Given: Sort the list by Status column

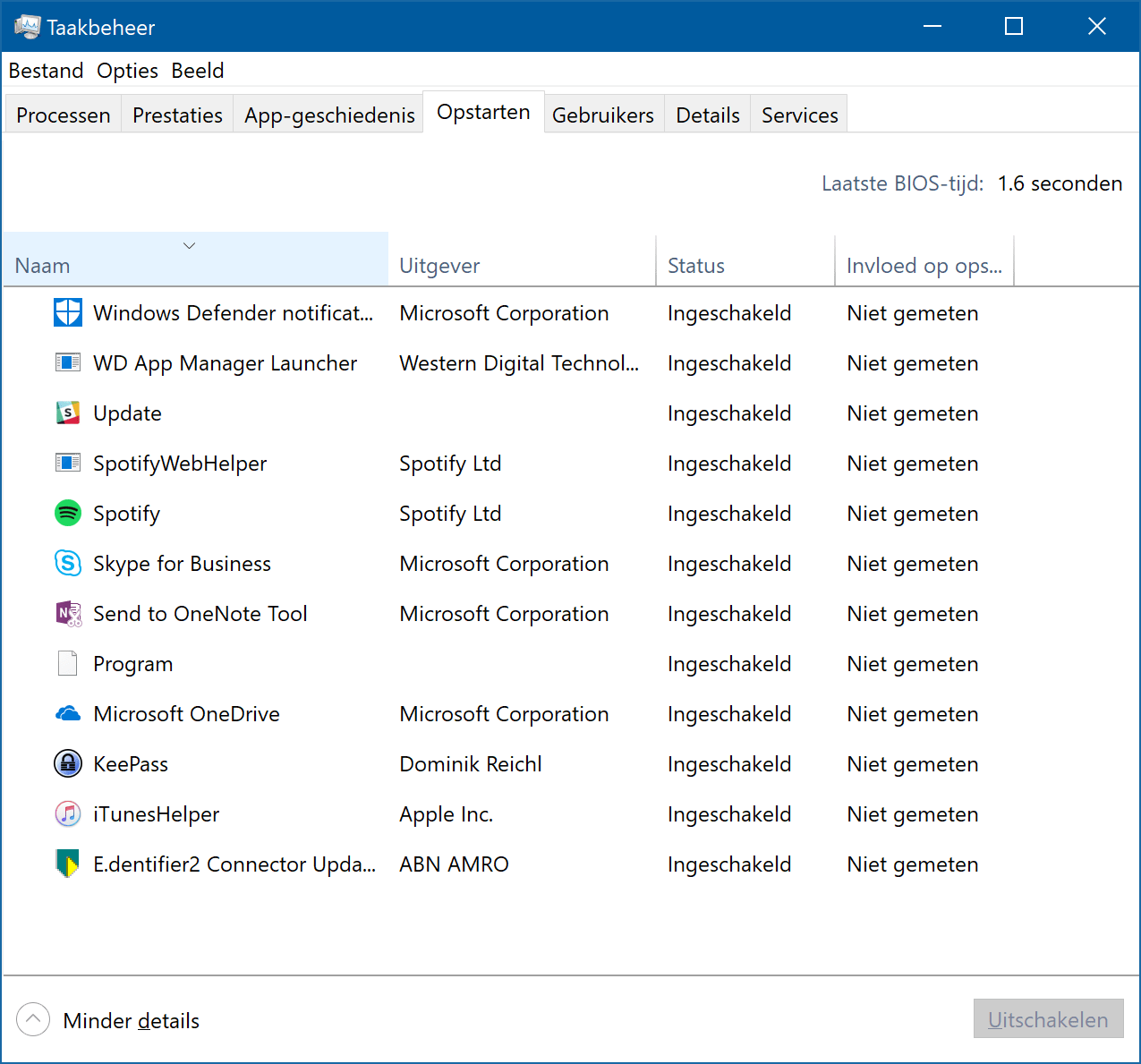Looking at the screenshot, I should pyautogui.click(x=745, y=260).
